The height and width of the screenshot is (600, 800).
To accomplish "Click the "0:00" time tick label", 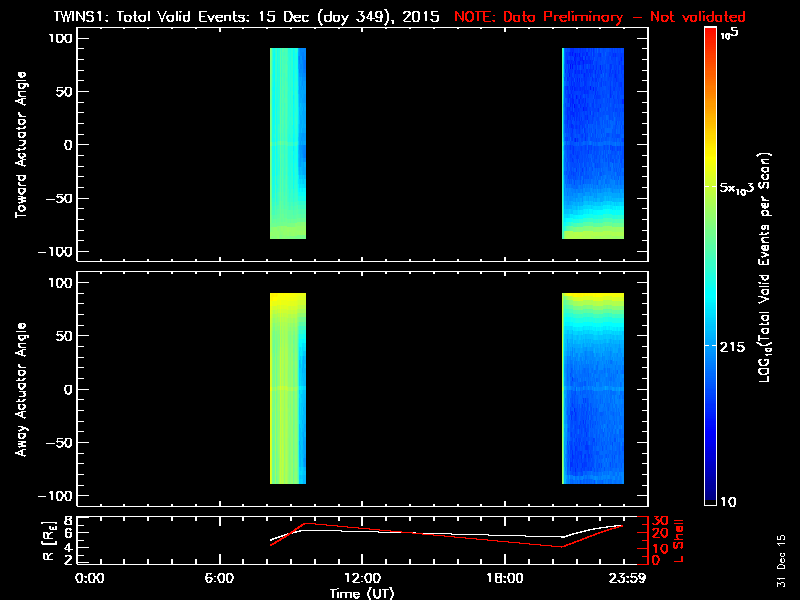I will [89, 578].
